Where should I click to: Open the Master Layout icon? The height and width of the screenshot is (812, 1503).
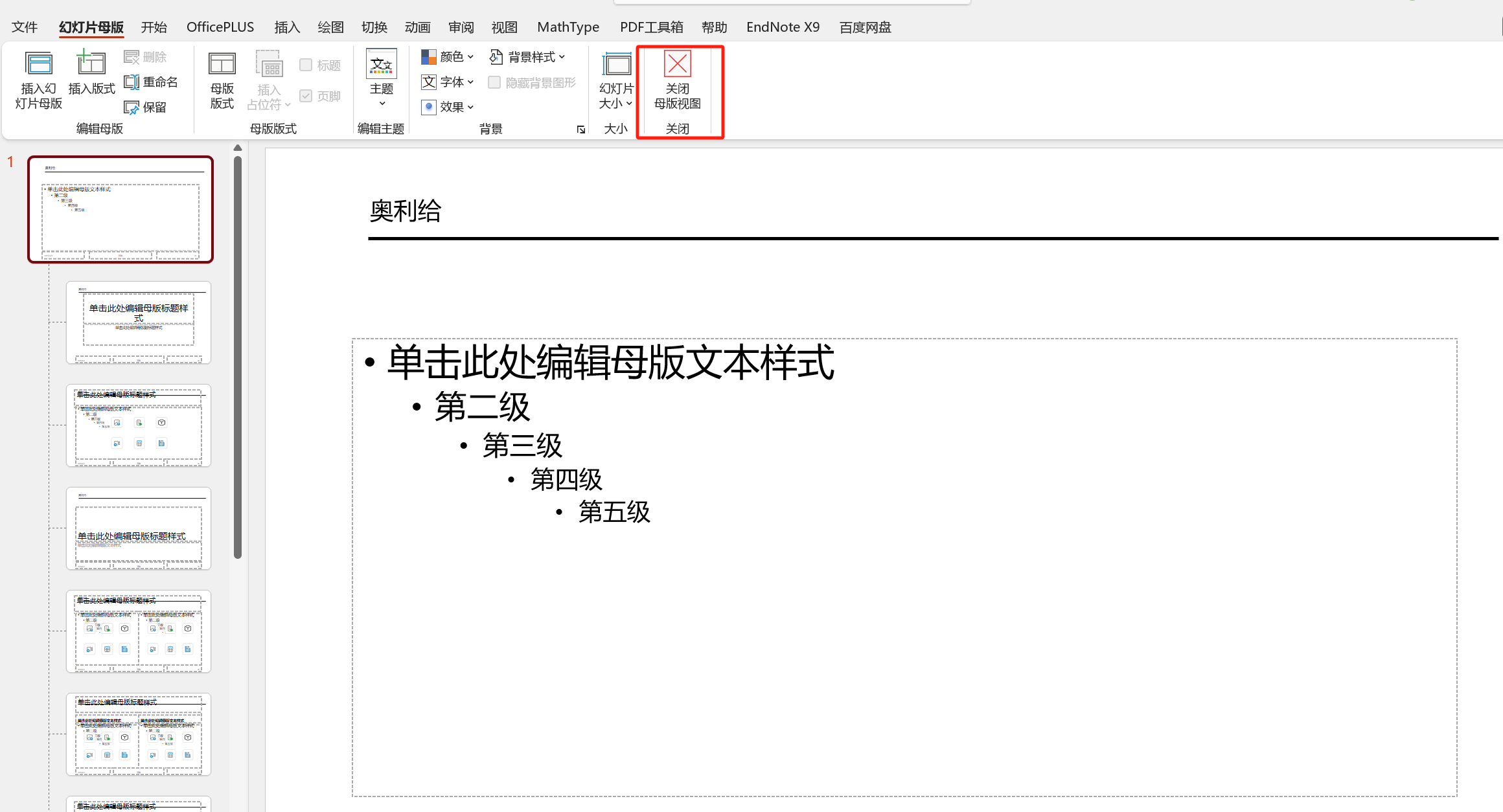tap(222, 65)
